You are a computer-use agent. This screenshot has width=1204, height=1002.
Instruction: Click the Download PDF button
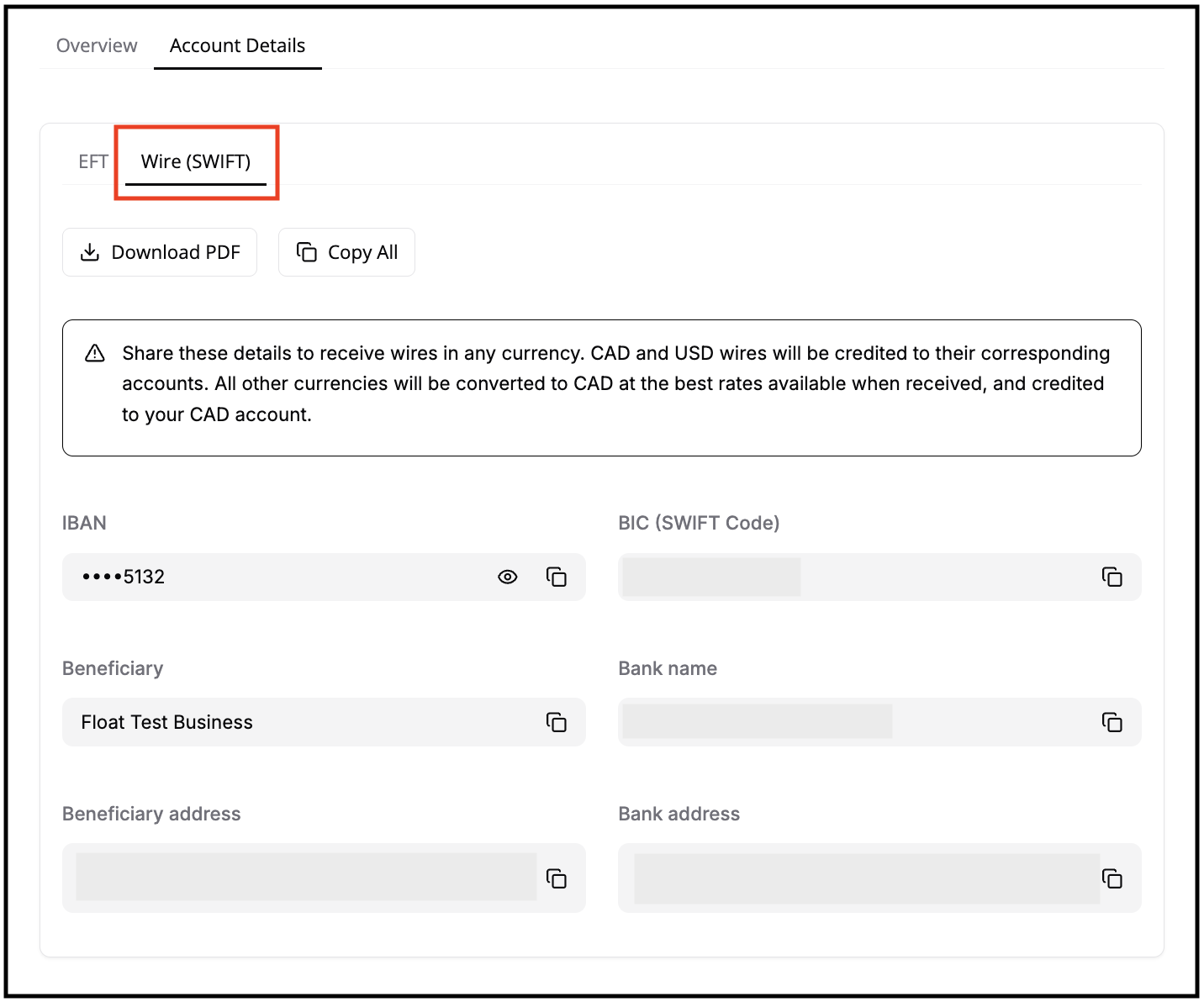tap(160, 252)
